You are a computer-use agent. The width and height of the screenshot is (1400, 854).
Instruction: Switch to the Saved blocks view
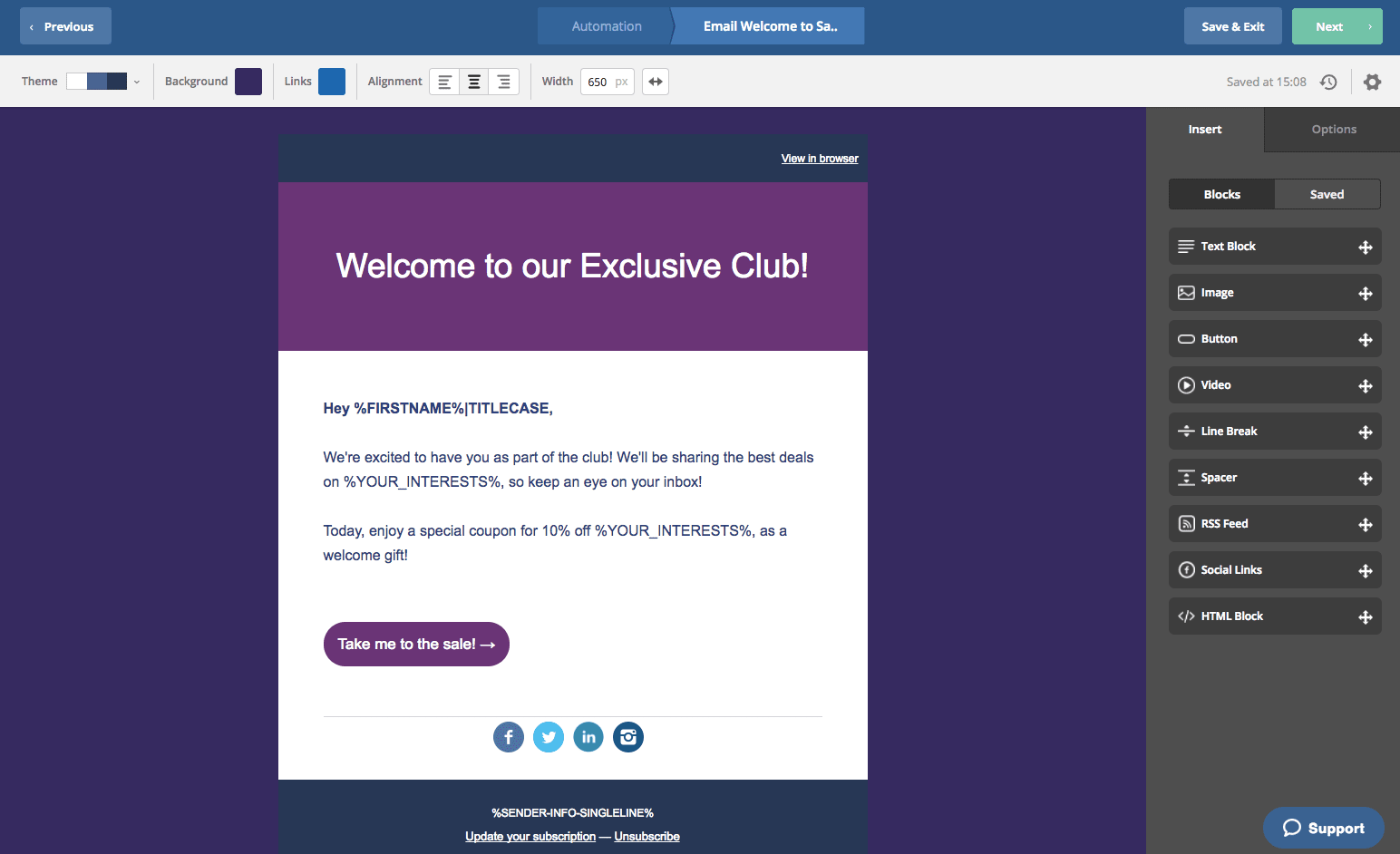(x=1327, y=194)
